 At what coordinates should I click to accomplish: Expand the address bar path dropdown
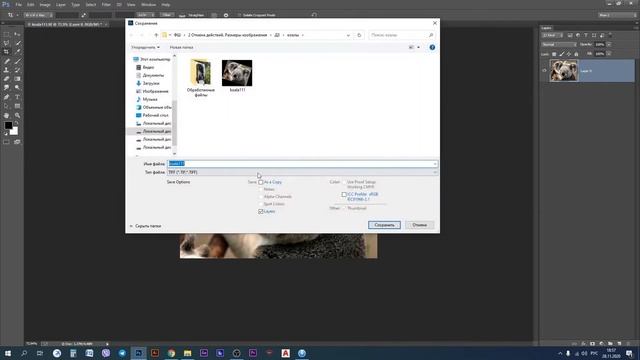click(348, 35)
